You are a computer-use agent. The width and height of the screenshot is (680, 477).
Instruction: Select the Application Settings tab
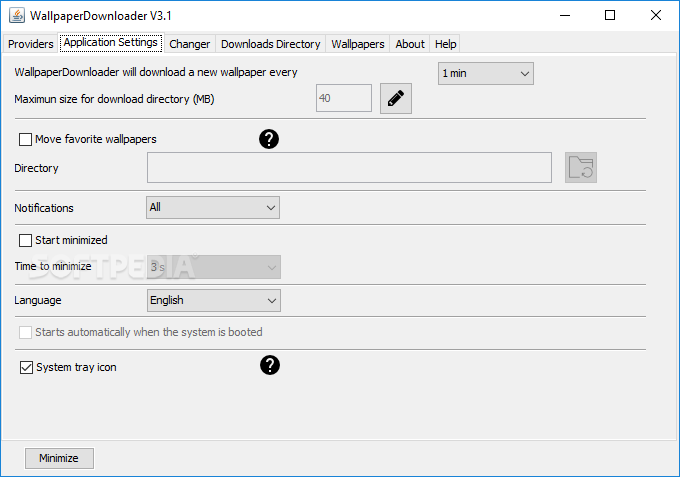click(111, 42)
